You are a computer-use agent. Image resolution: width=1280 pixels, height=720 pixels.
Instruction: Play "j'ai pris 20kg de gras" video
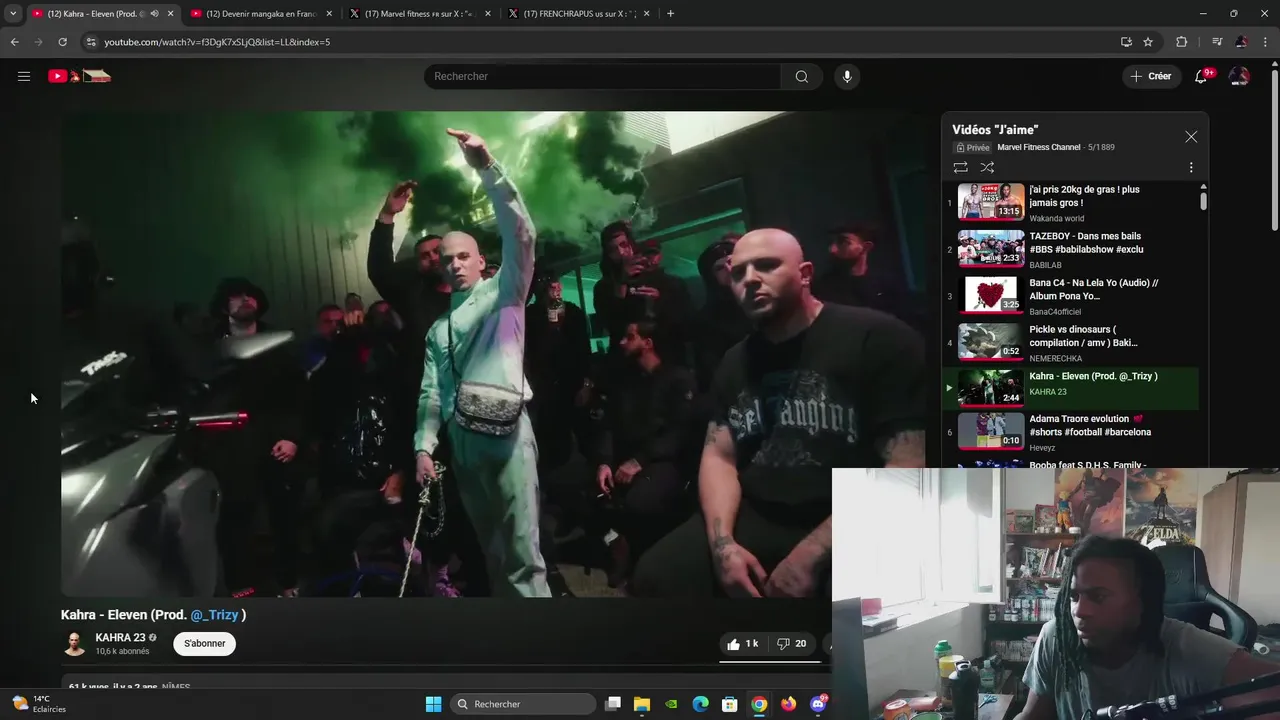(1070, 203)
